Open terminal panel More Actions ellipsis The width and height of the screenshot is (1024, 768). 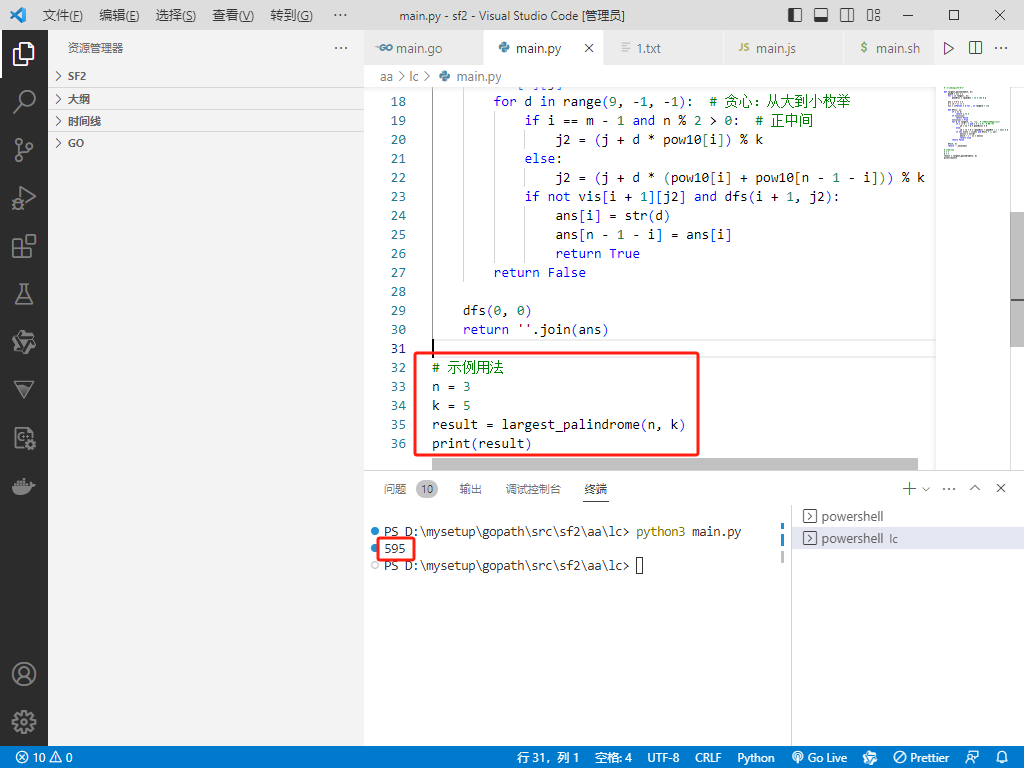pyautogui.click(x=949, y=488)
